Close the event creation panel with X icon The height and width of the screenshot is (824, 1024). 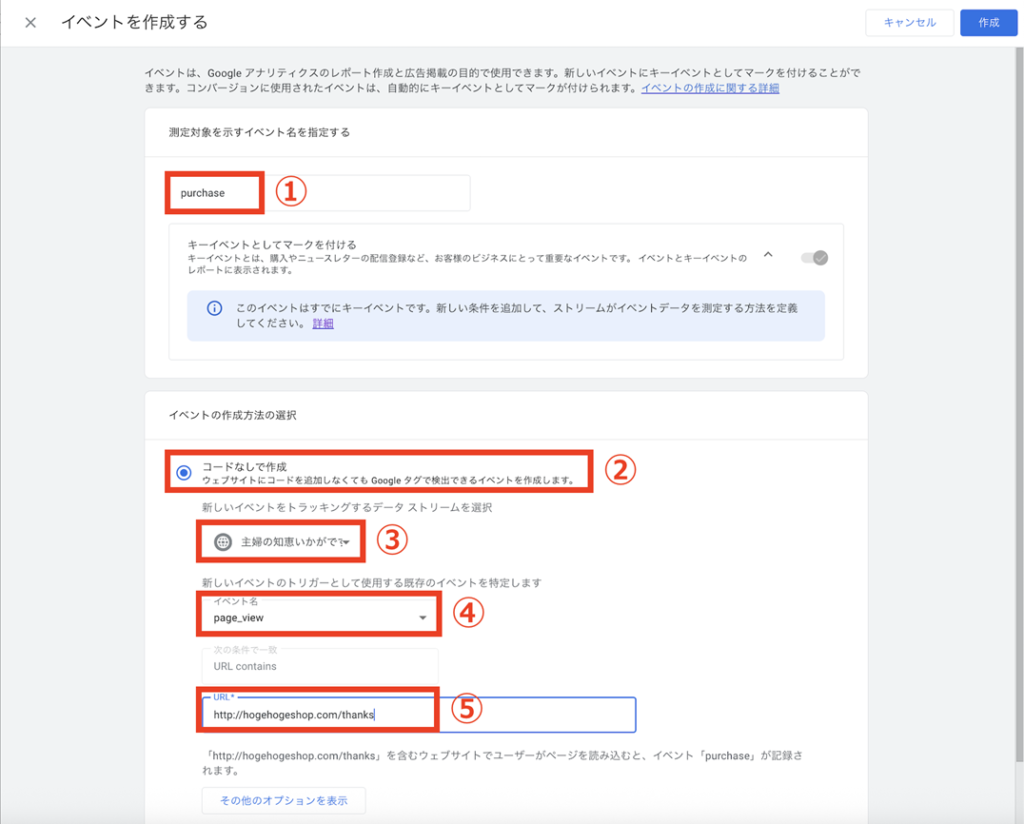[x=30, y=22]
